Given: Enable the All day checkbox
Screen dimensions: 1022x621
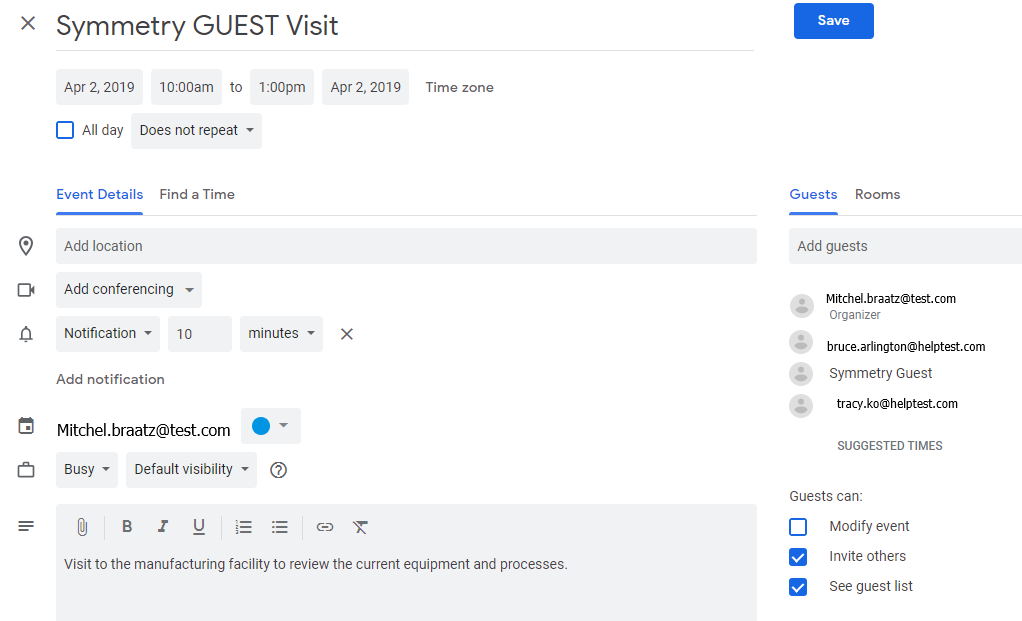Looking at the screenshot, I should (65, 130).
